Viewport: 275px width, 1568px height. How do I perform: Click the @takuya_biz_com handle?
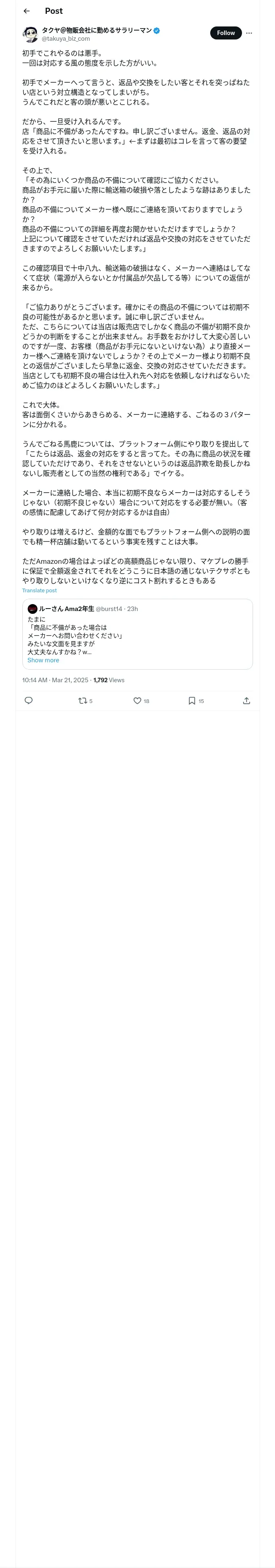[65, 38]
